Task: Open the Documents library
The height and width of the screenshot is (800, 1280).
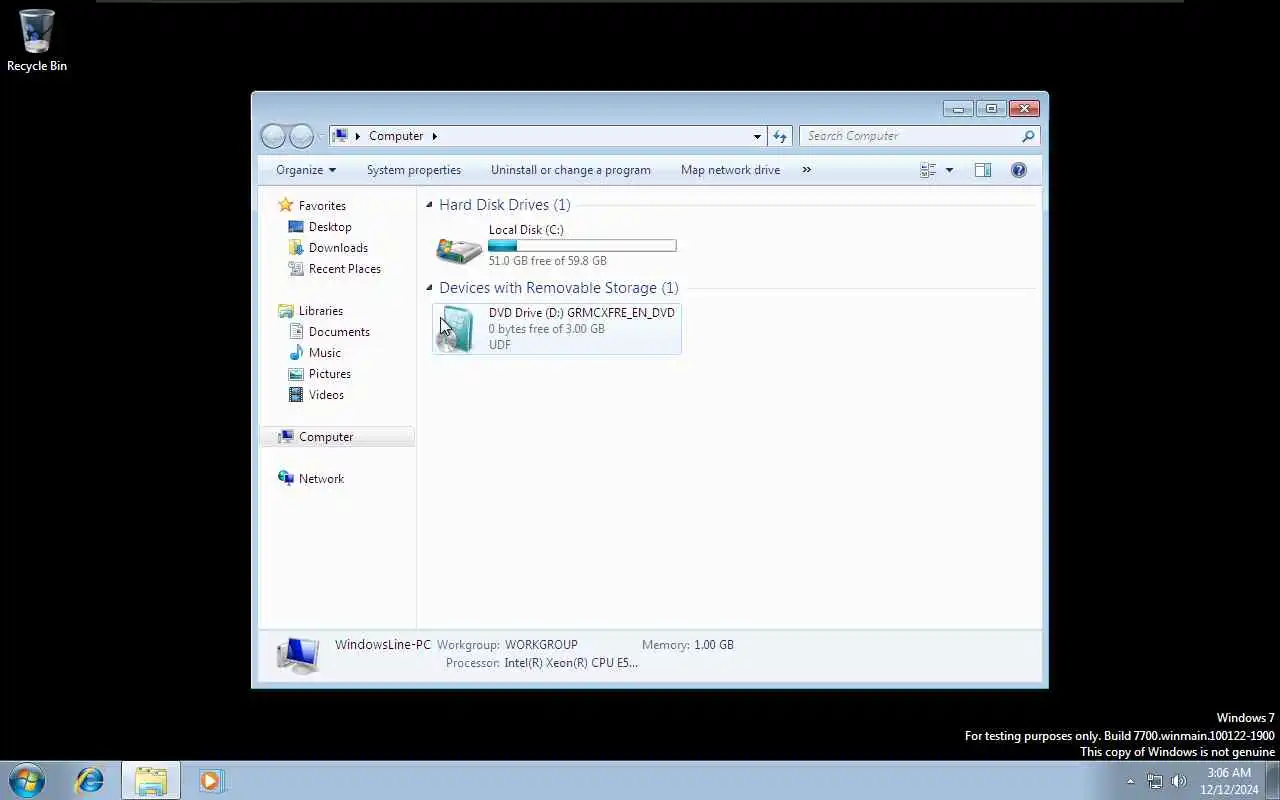Action: (339, 332)
